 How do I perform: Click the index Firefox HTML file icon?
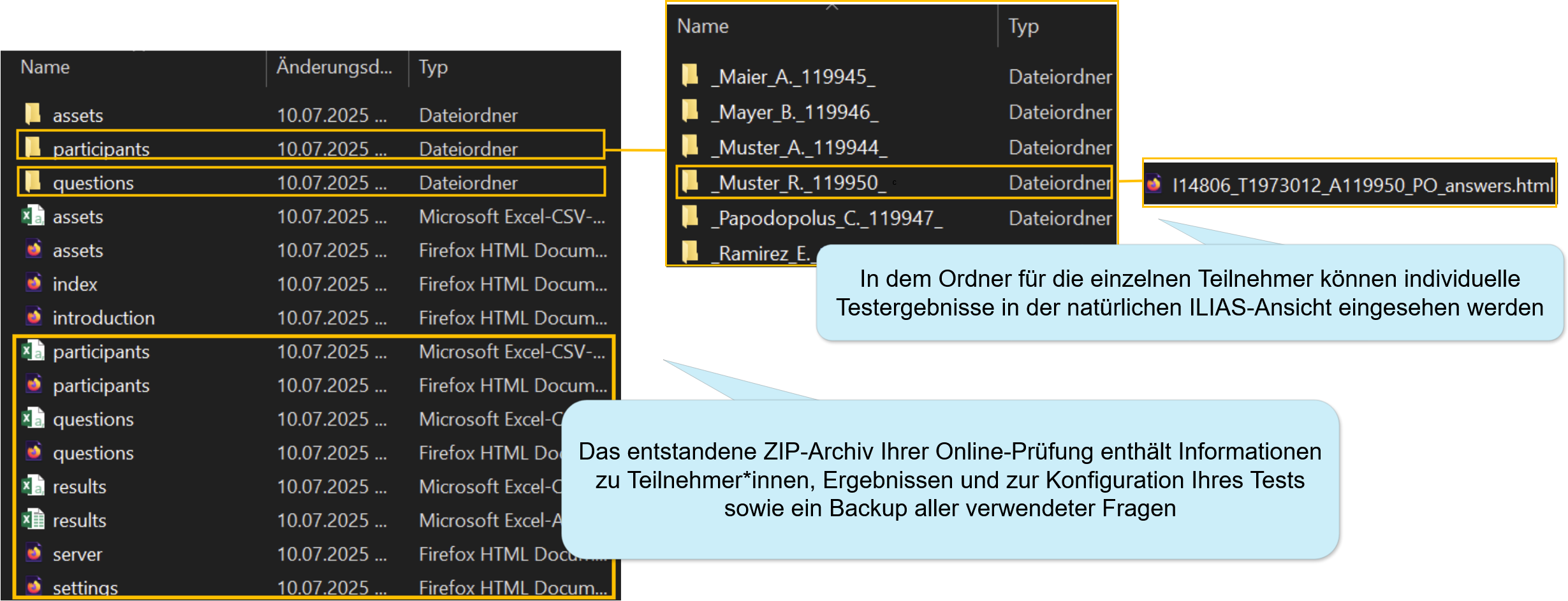pyautogui.click(x=34, y=282)
